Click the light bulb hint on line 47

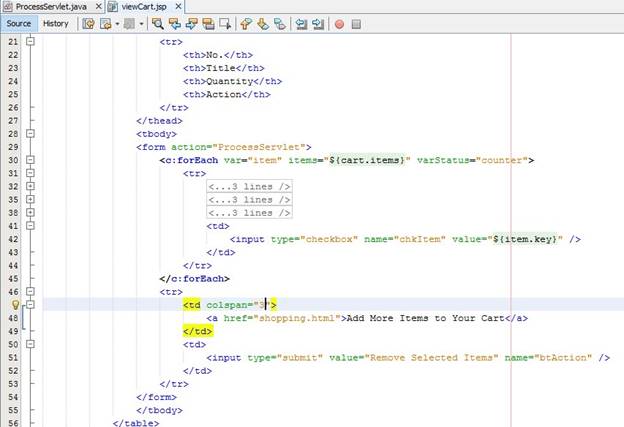pos(15,305)
